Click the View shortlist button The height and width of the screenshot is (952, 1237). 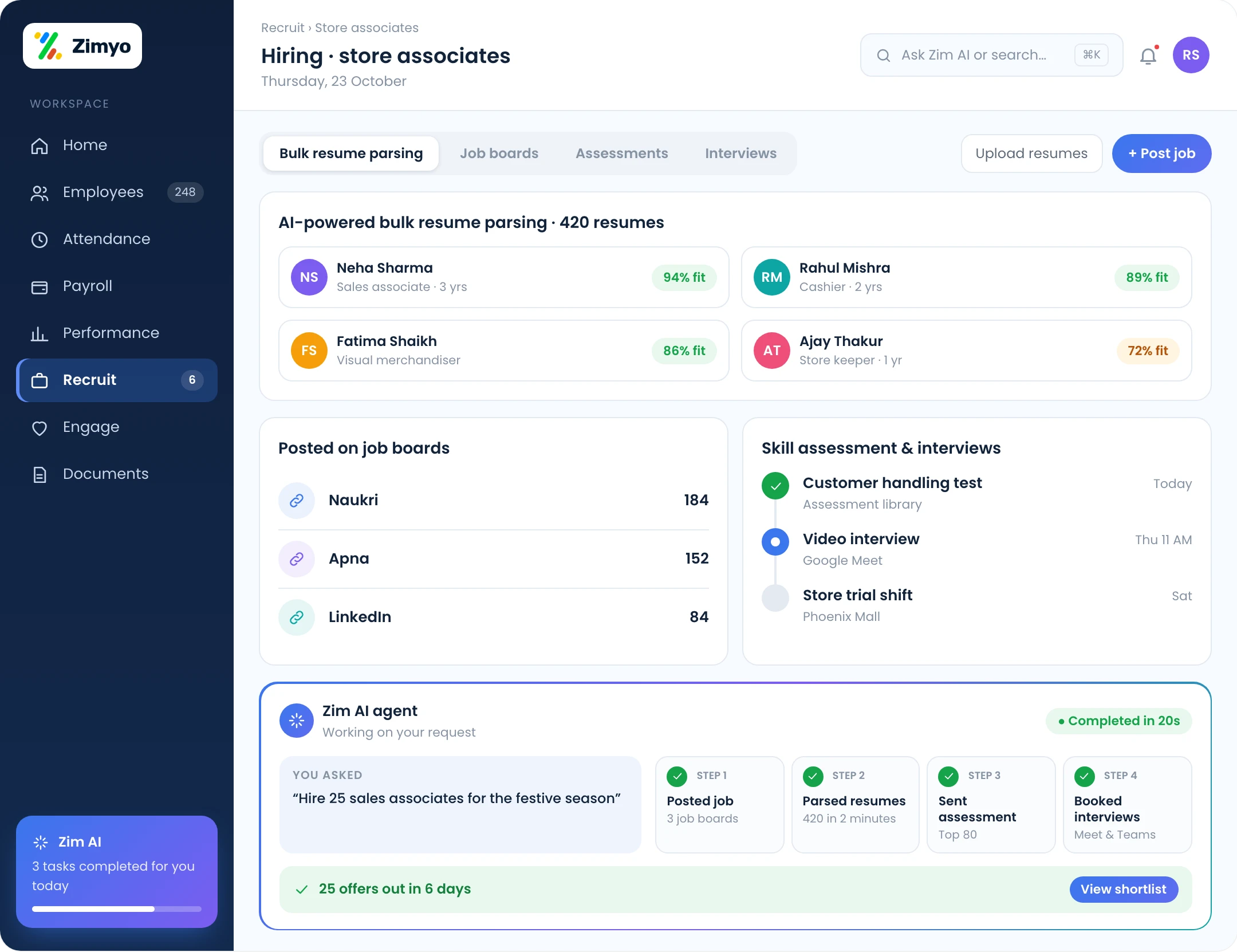(x=1124, y=890)
